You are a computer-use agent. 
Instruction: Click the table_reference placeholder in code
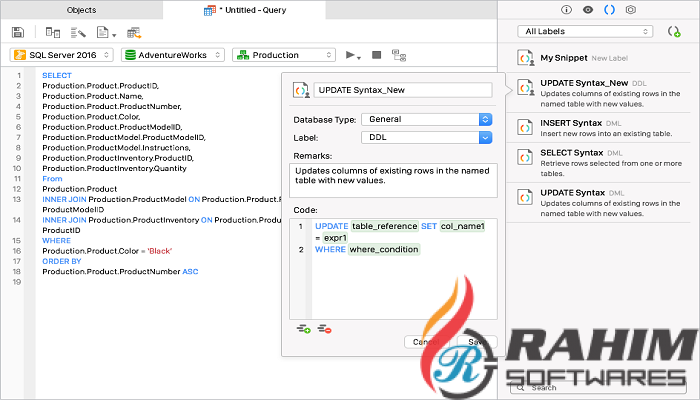tap(384, 226)
